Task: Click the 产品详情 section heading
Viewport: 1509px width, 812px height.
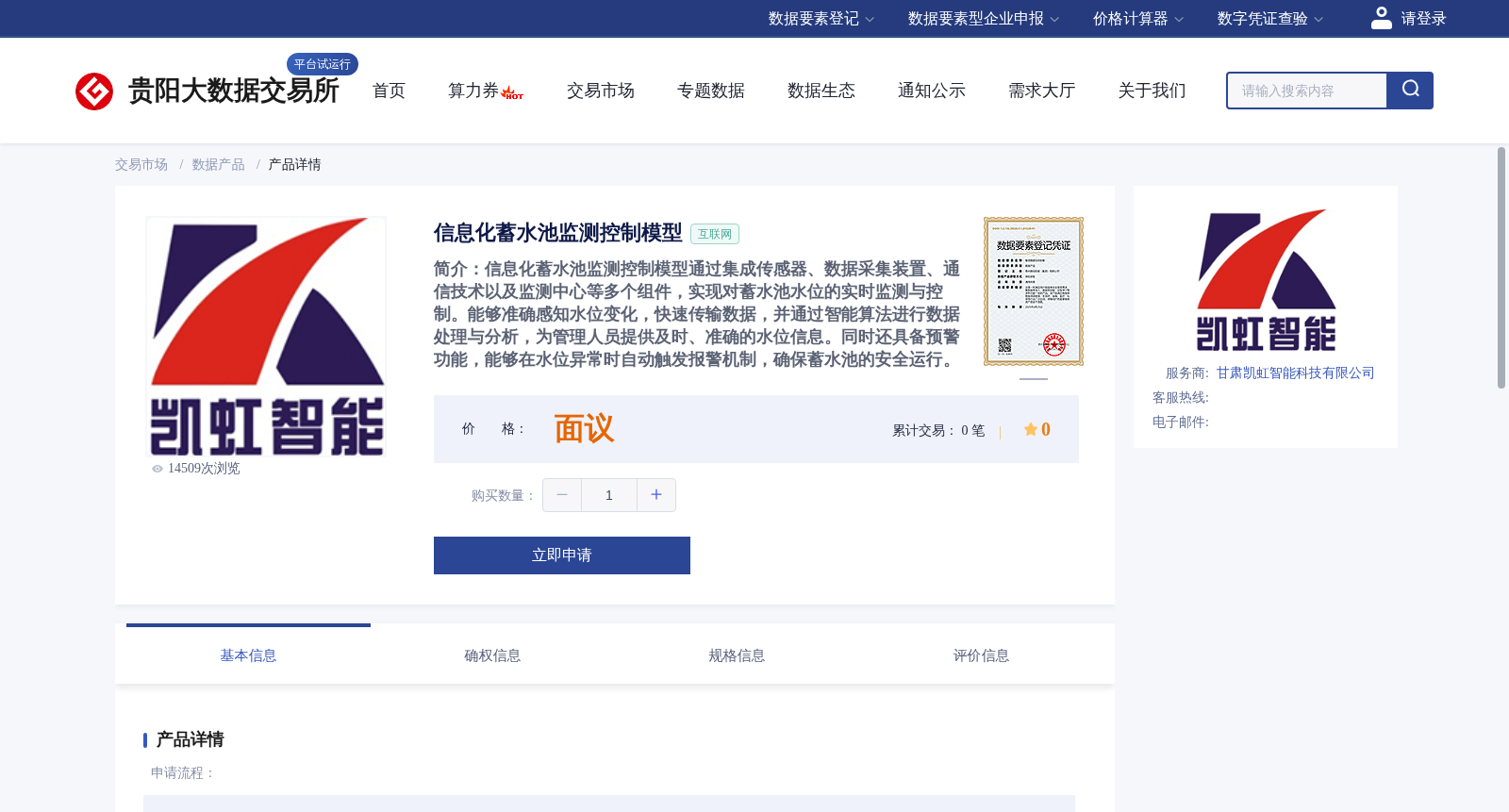Action: coord(190,739)
